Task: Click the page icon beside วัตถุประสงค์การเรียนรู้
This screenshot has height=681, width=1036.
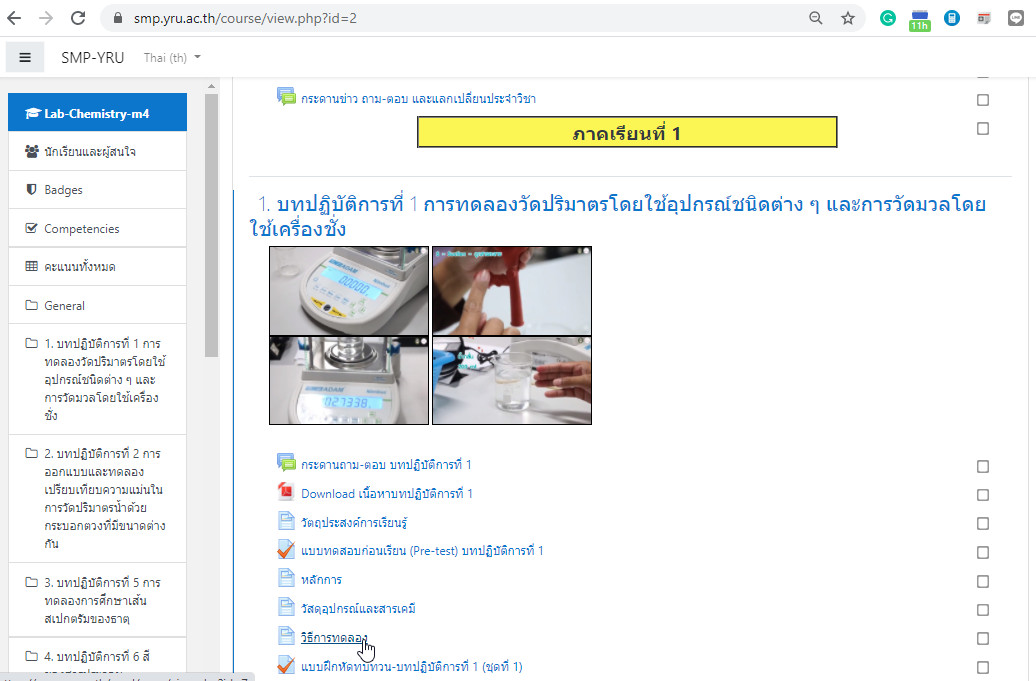Action: pos(286,521)
